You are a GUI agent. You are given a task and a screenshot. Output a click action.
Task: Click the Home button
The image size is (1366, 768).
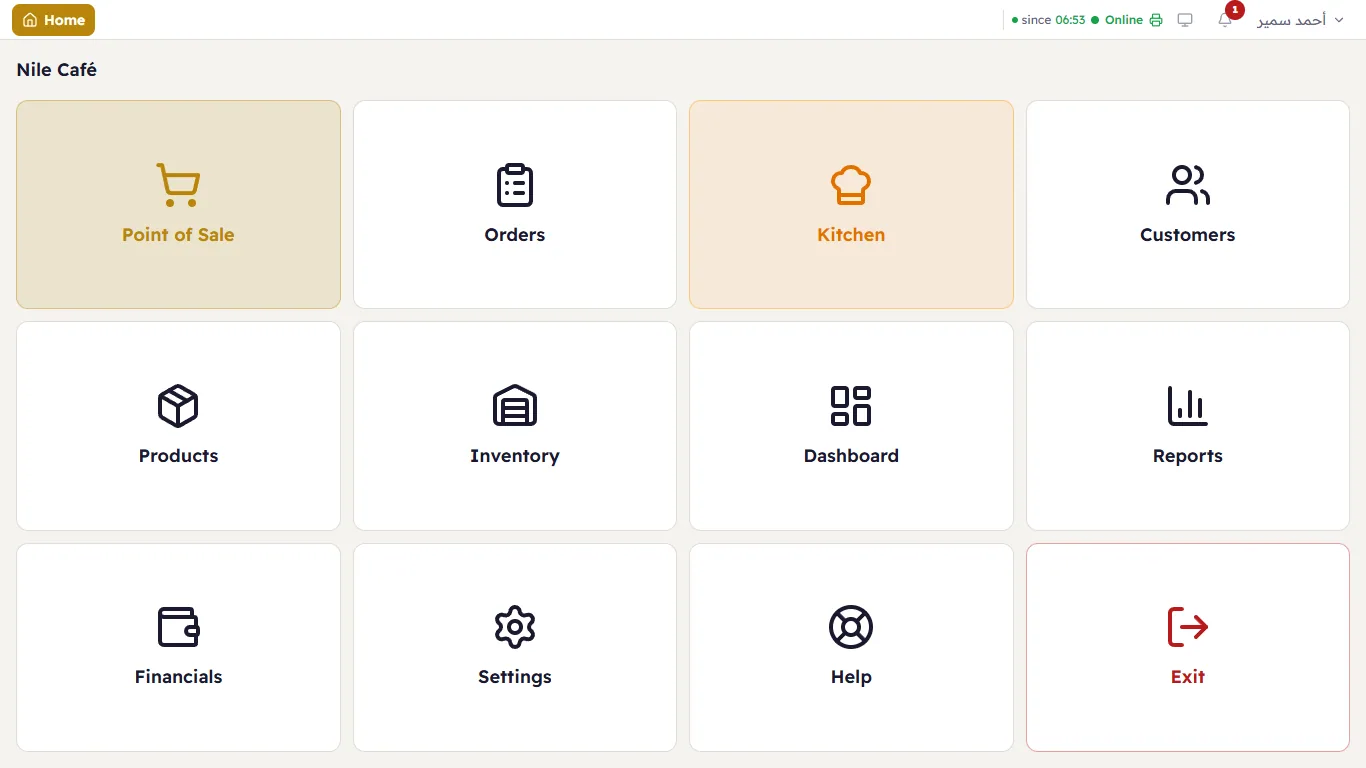[54, 20]
